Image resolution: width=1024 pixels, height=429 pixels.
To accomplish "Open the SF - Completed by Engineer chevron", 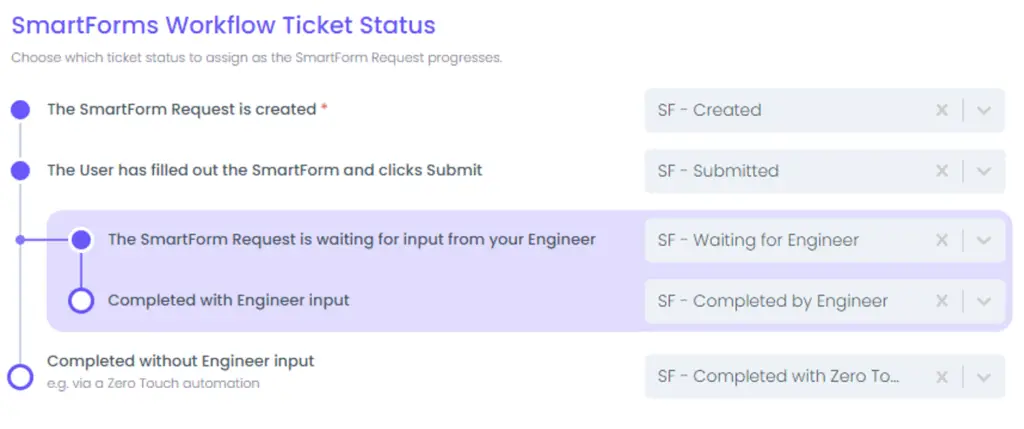I will (x=984, y=301).
